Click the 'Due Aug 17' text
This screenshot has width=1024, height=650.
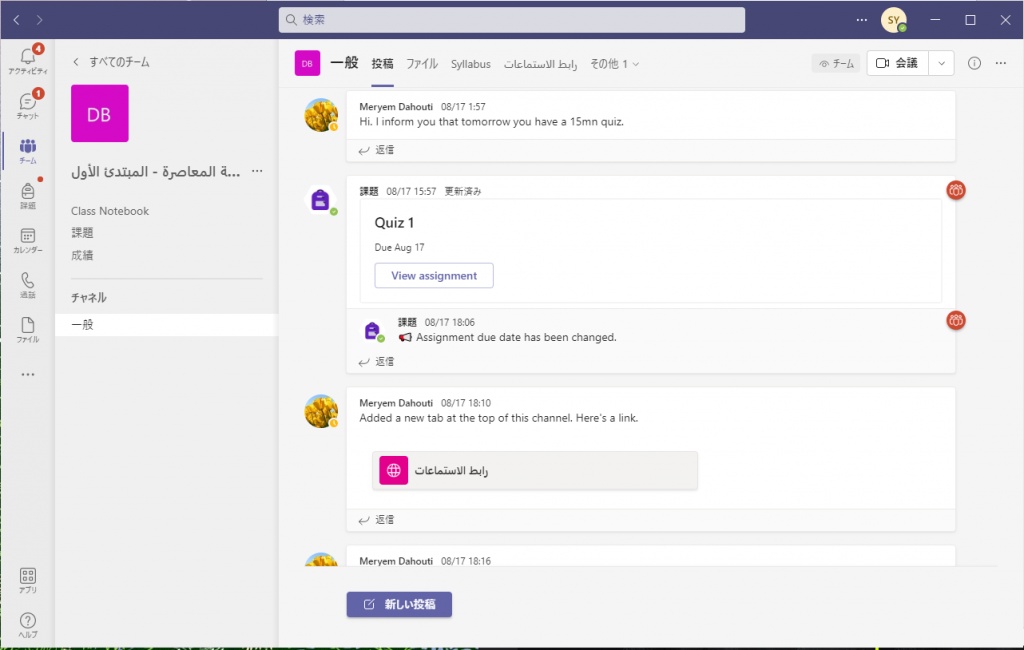pos(399,248)
